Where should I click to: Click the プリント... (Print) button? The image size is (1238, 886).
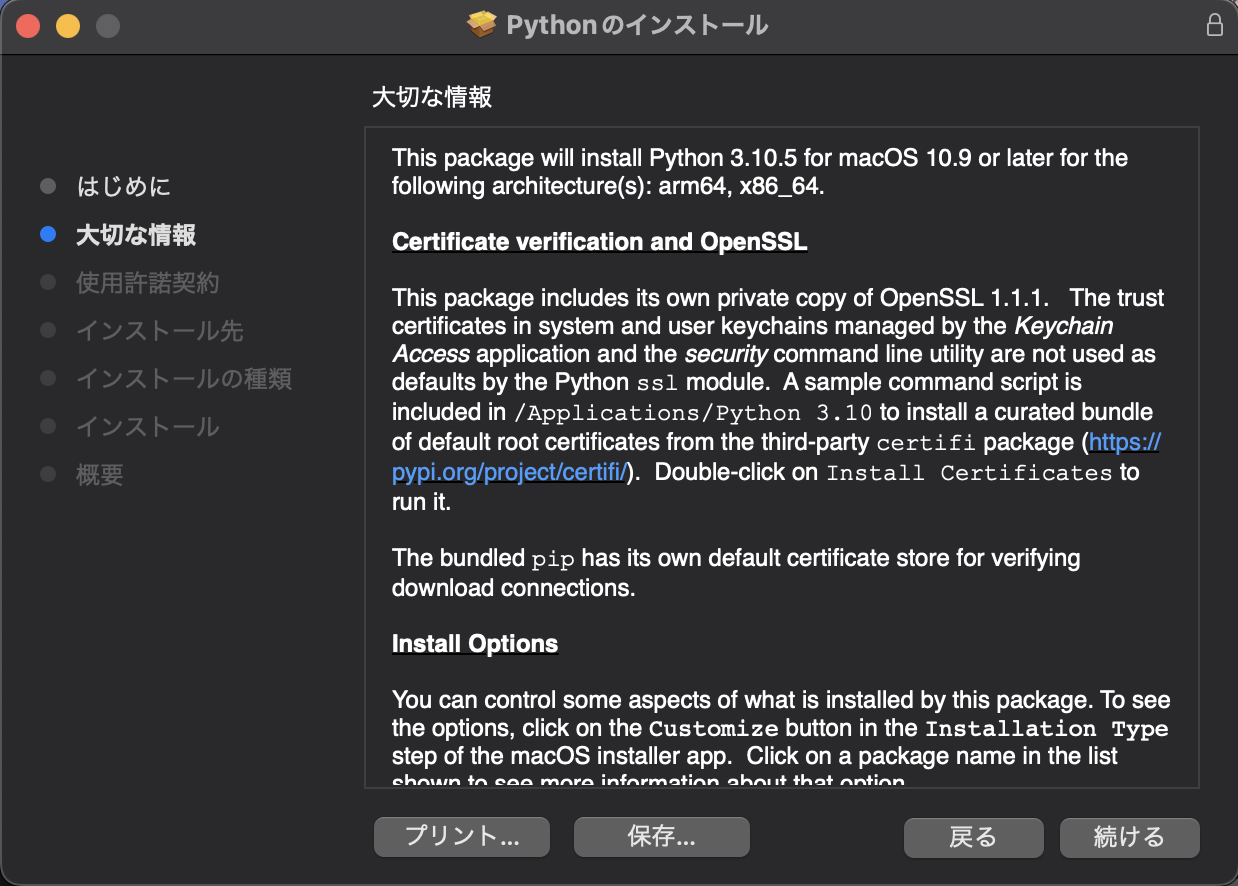tap(462, 837)
